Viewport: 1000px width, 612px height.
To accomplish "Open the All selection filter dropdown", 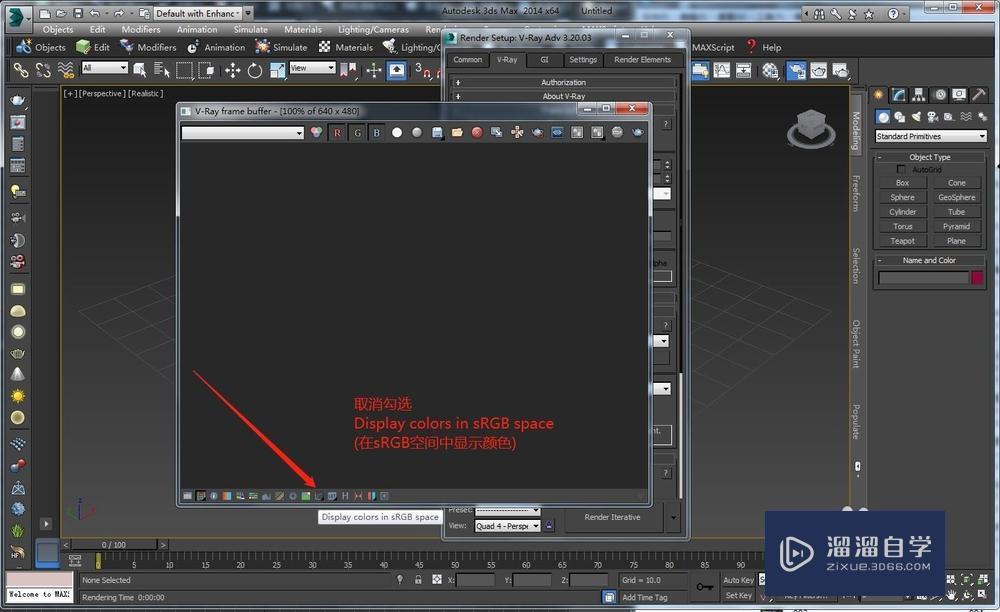I will click(105, 68).
